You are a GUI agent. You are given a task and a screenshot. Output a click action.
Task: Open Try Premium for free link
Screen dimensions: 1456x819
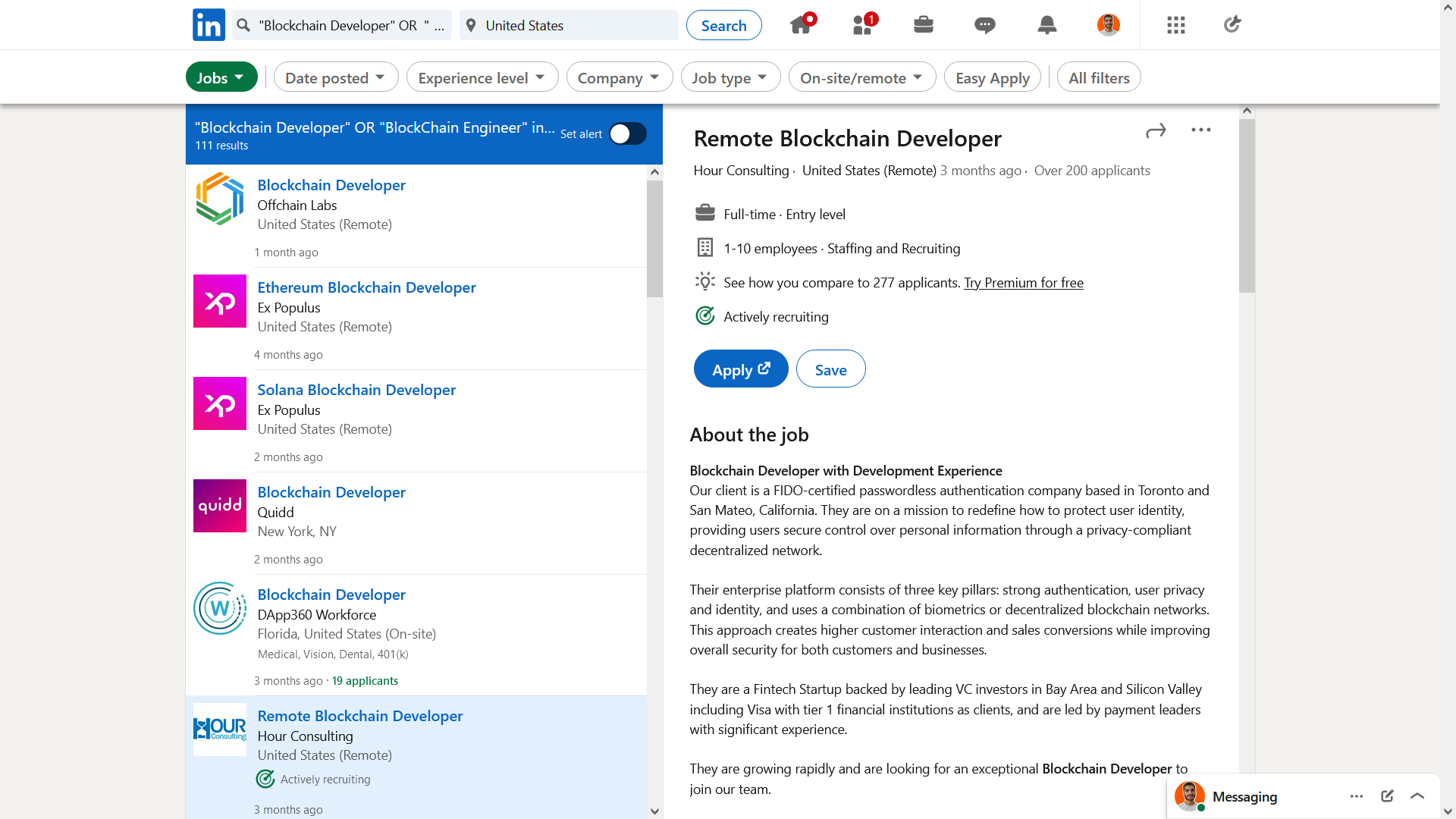coord(1024,283)
